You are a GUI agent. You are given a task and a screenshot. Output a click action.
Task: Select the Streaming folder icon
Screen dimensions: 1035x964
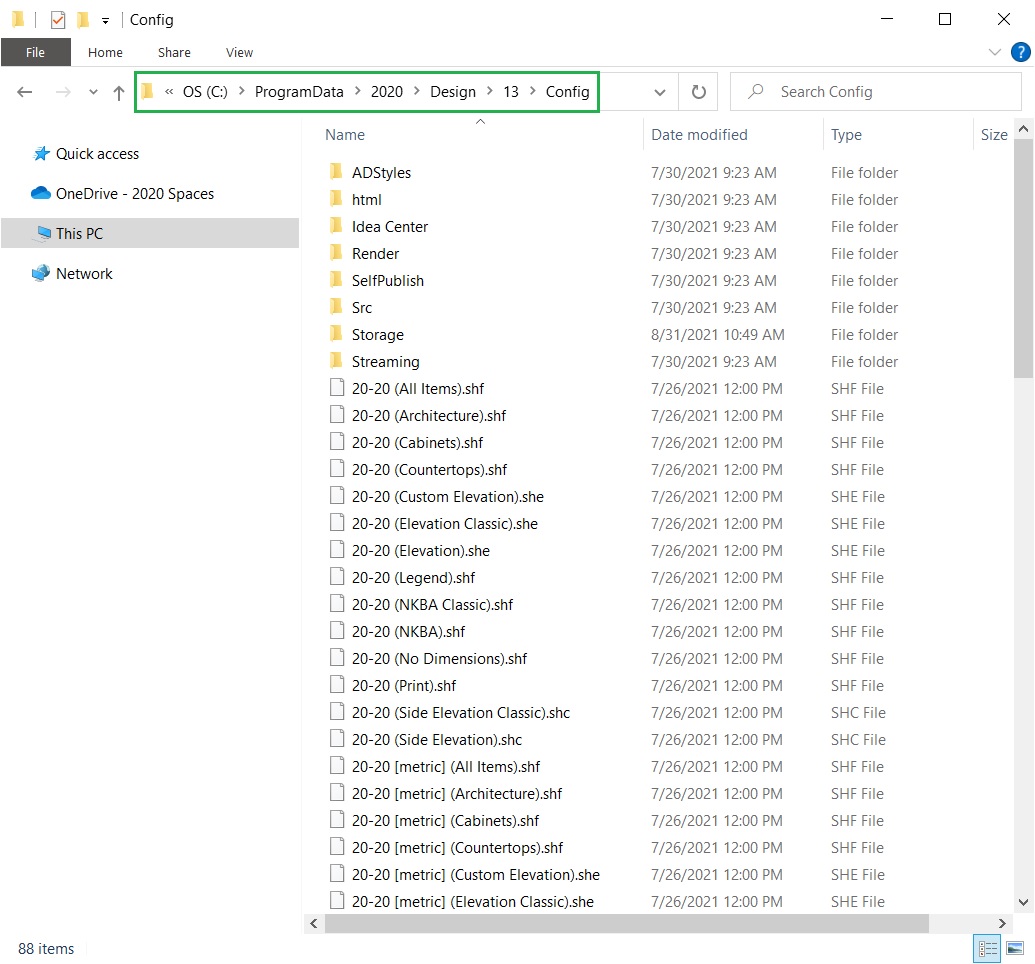coord(336,362)
